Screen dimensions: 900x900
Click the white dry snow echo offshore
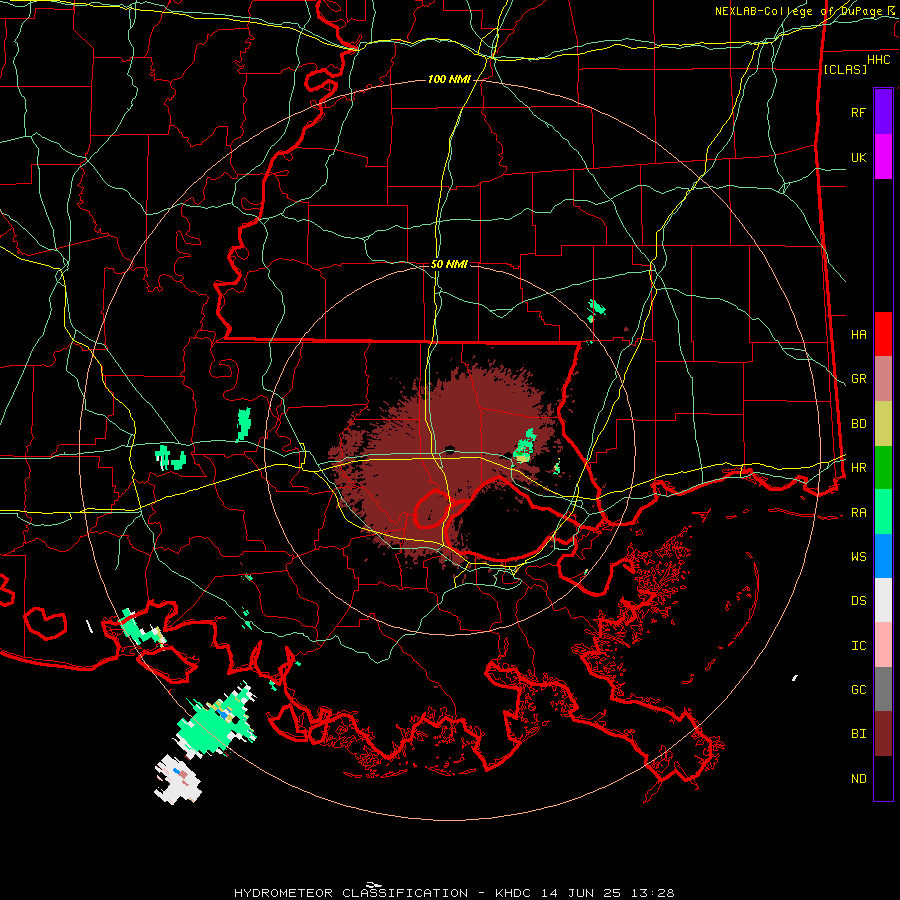coord(179,779)
